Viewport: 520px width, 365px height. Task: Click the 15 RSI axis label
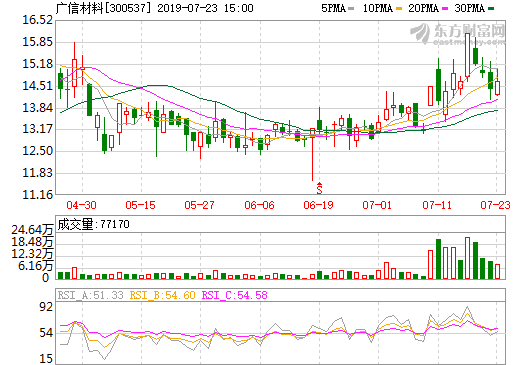tap(46, 359)
